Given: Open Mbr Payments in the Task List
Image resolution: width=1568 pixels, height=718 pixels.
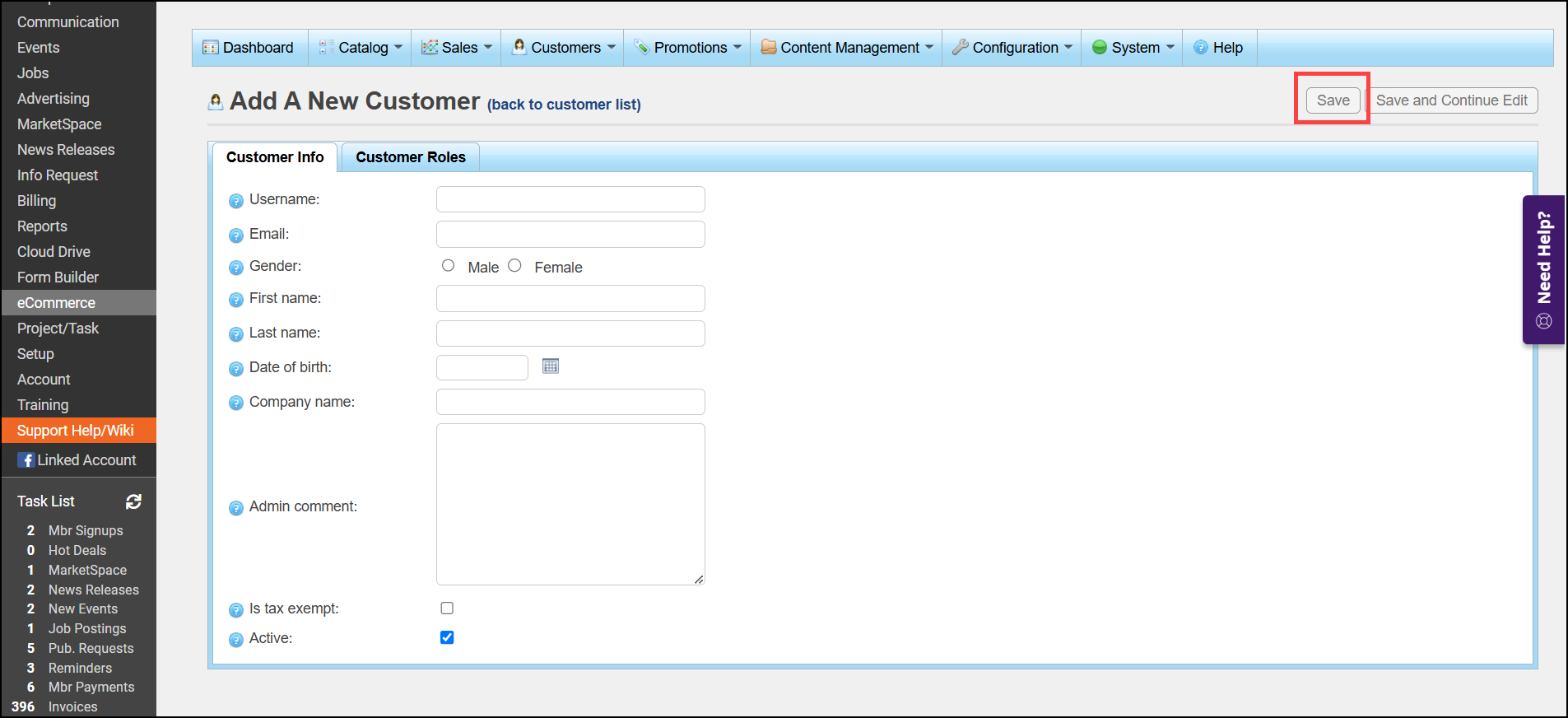Looking at the screenshot, I should pos(91,687).
